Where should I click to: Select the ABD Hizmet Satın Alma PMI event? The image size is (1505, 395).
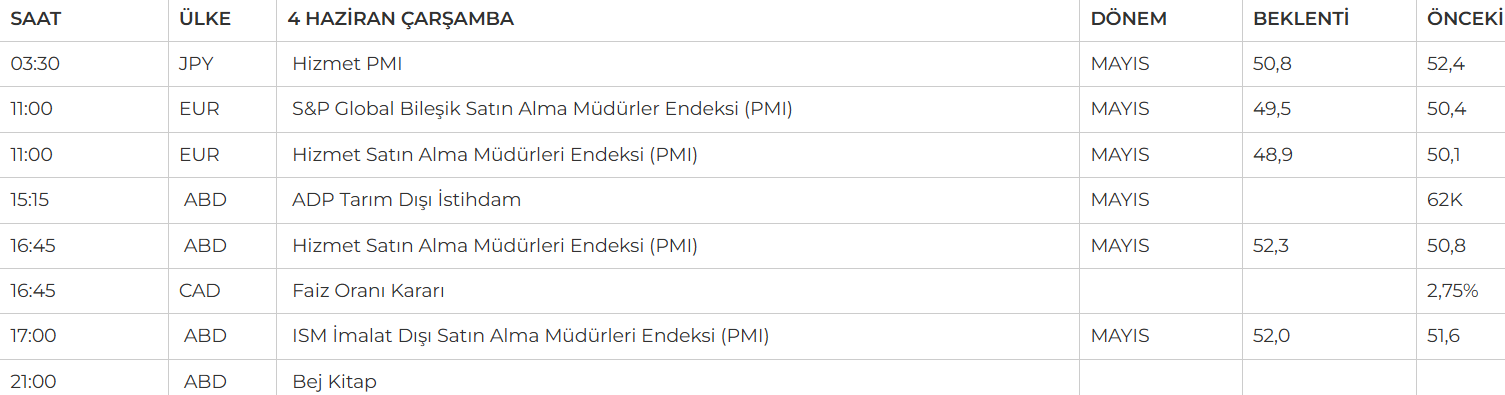point(495,246)
